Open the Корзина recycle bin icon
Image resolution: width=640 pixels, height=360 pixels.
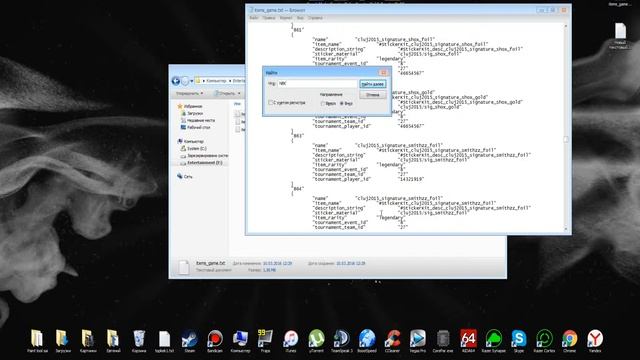pyautogui.click(x=139, y=339)
